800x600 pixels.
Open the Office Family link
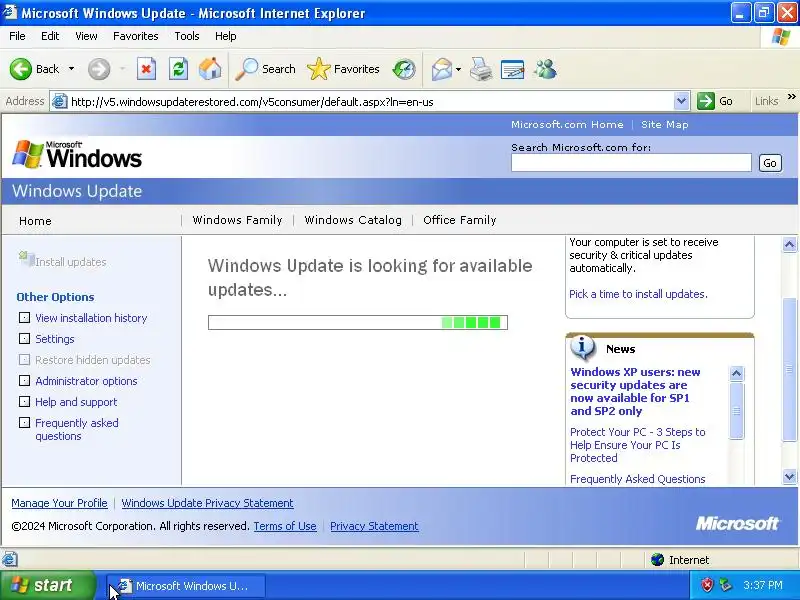pyautogui.click(x=460, y=220)
